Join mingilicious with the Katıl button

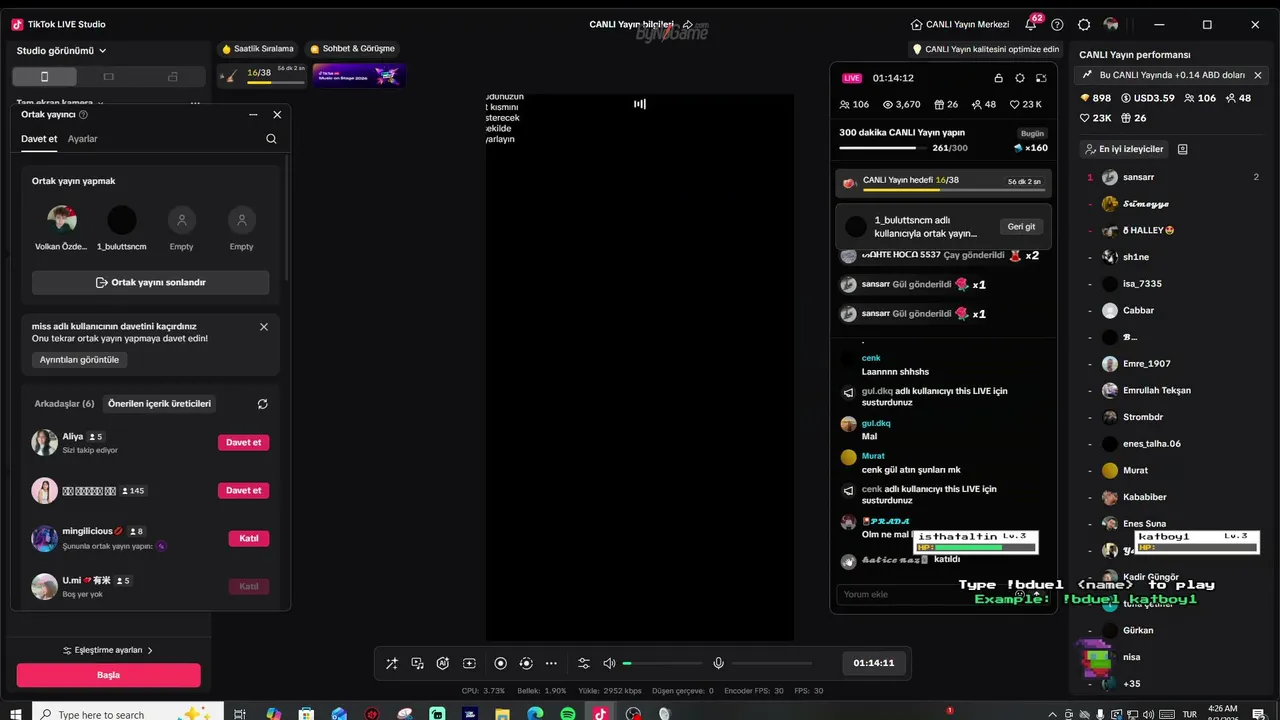click(249, 539)
